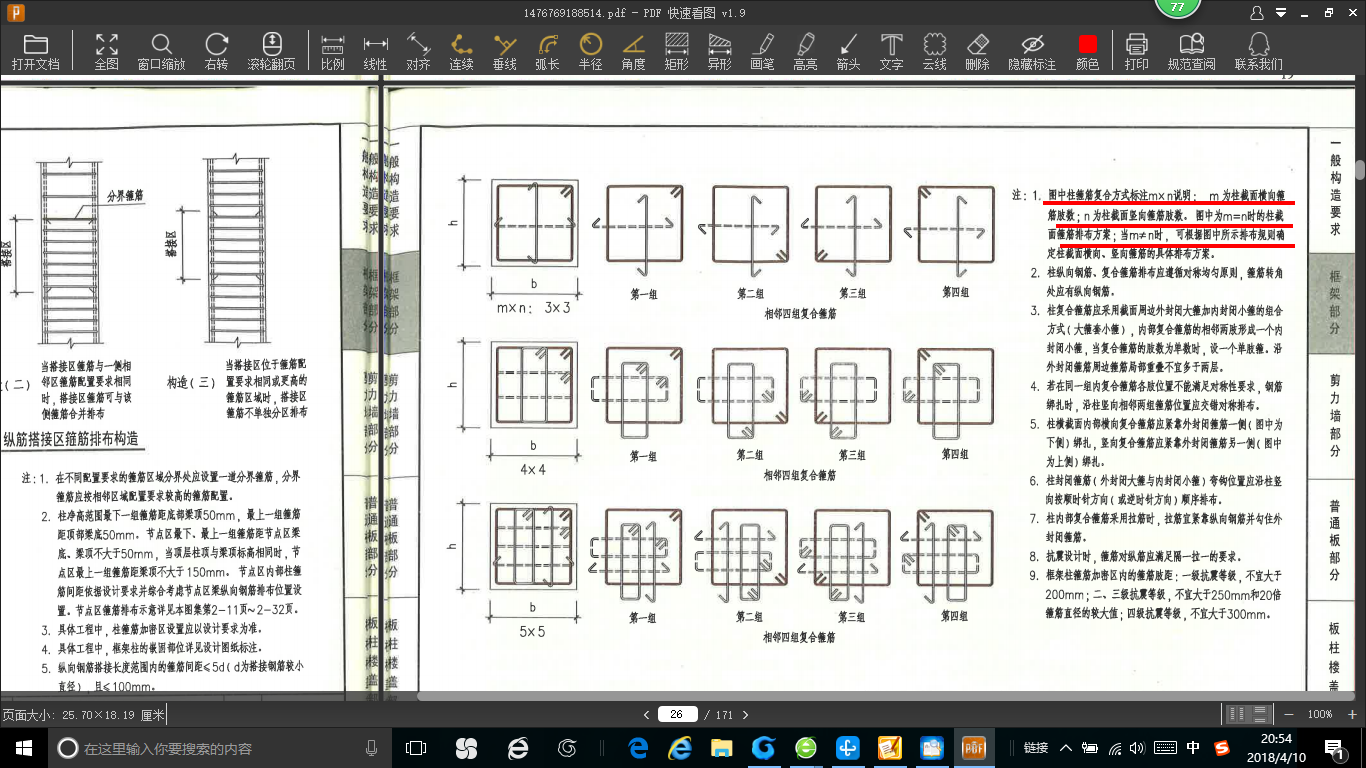Expand the title bar dropdown menu arrow
This screenshot has height=768, width=1366.
[x=1282, y=13]
